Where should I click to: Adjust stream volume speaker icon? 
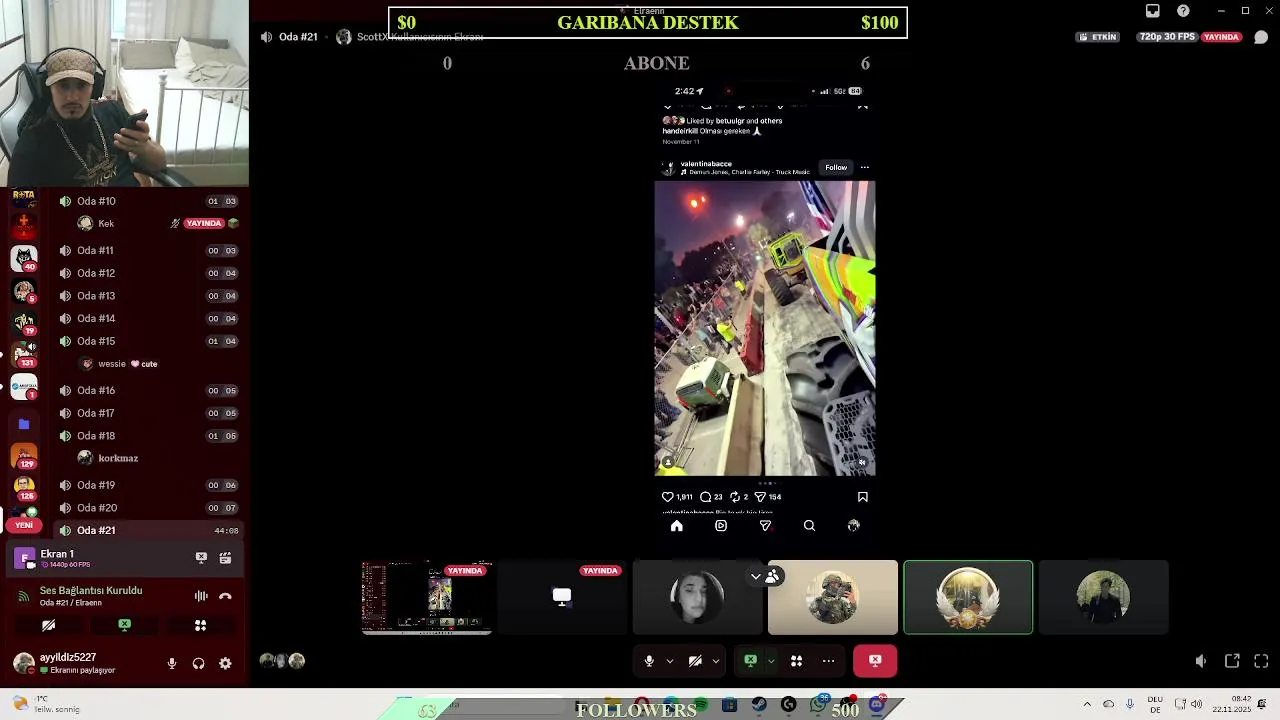(x=1201, y=661)
